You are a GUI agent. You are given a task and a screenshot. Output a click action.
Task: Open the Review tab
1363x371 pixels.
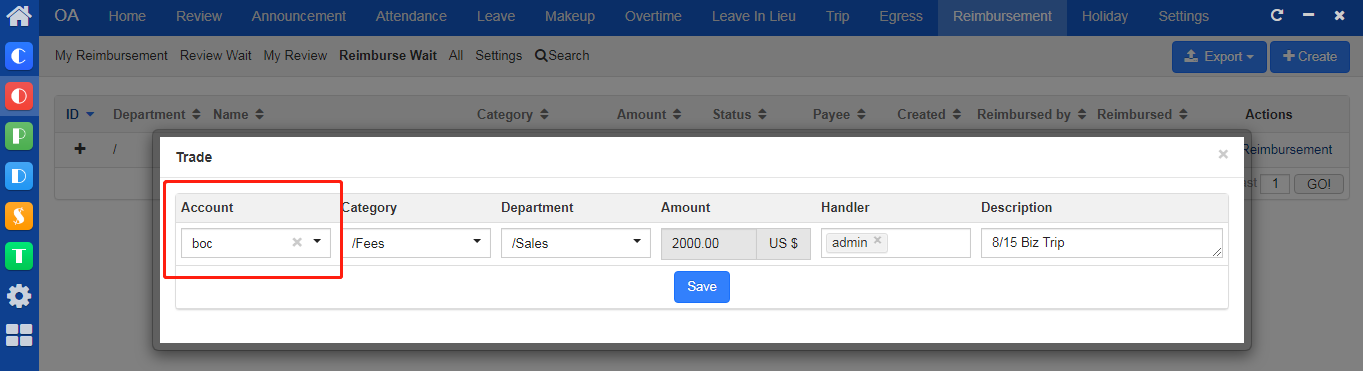pyautogui.click(x=198, y=16)
